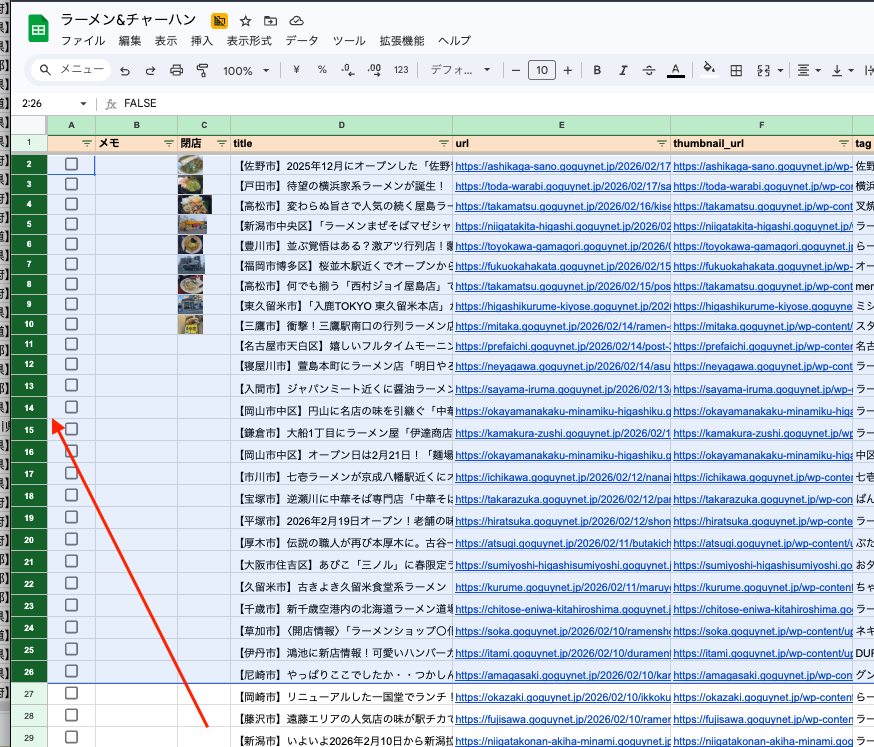
Task: Click the cloud save status icon
Action: (296, 20)
